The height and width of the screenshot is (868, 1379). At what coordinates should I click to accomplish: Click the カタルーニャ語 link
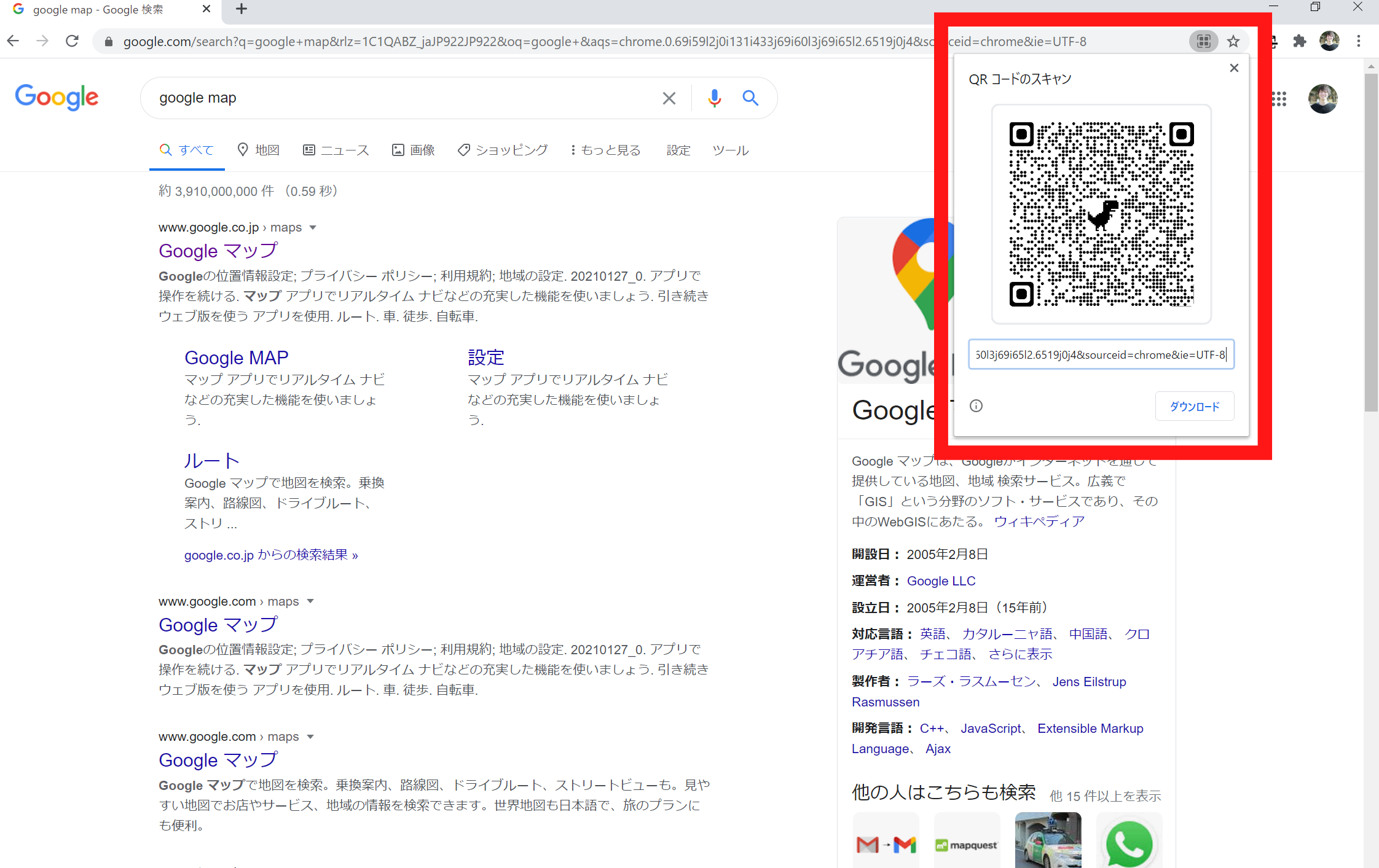pyautogui.click(x=1007, y=633)
